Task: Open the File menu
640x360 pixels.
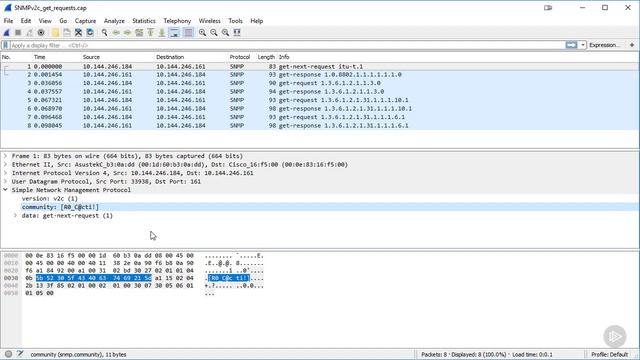Action: (x=8, y=21)
